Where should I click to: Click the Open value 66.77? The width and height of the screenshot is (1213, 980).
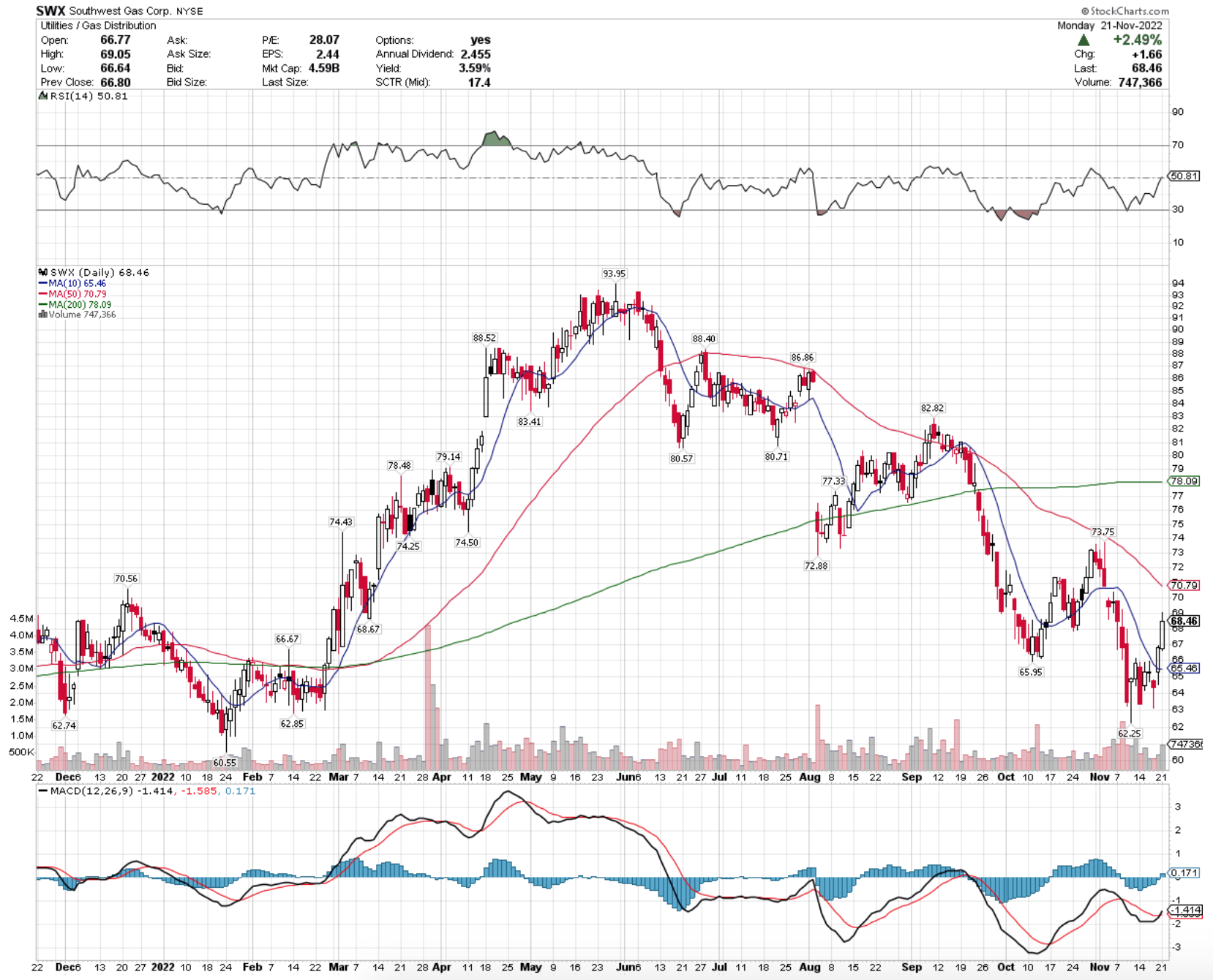pyautogui.click(x=115, y=40)
